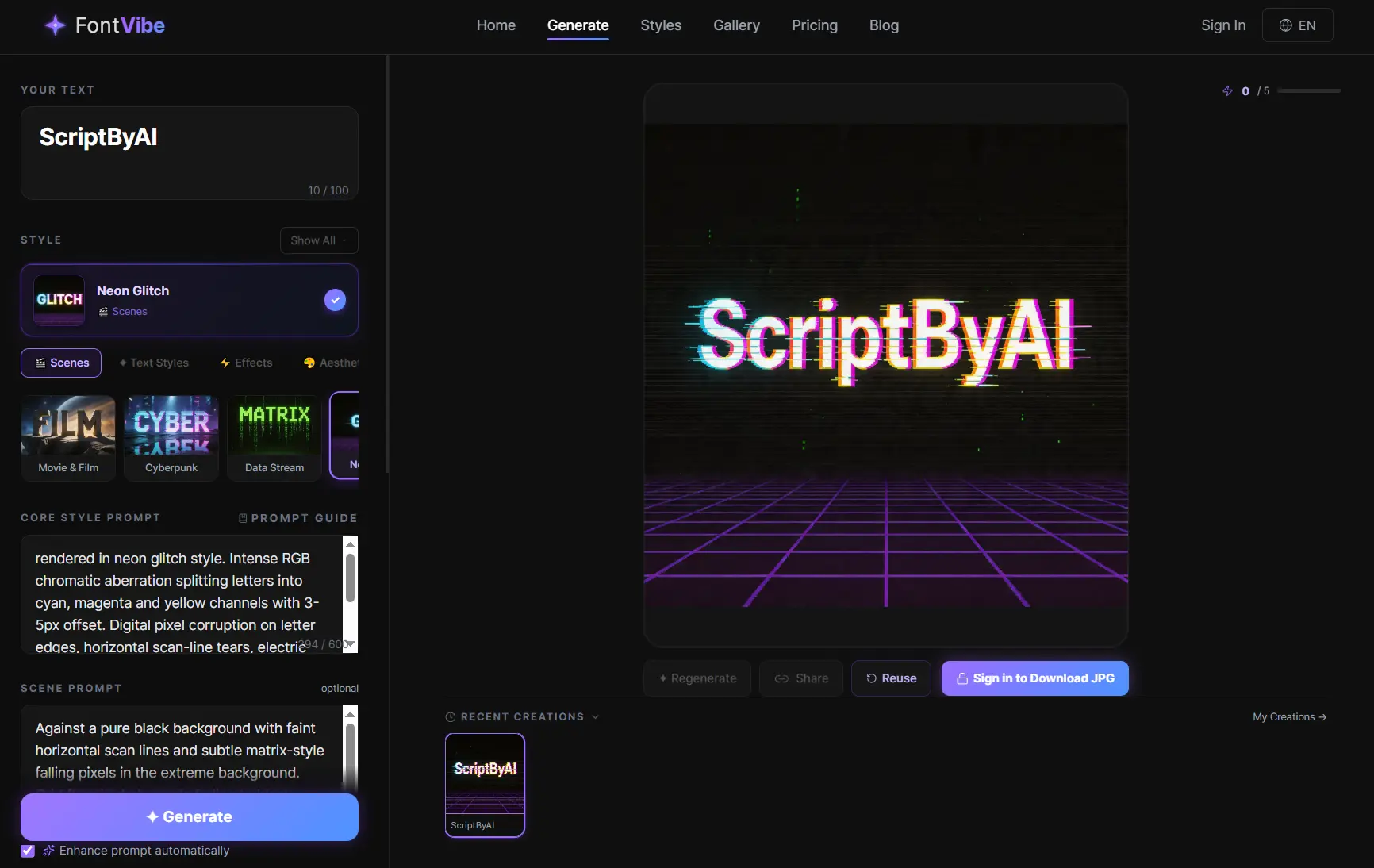Click the Share link icon
This screenshot has width=1374, height=868.
pyautogui.click(x=781, y=678)
